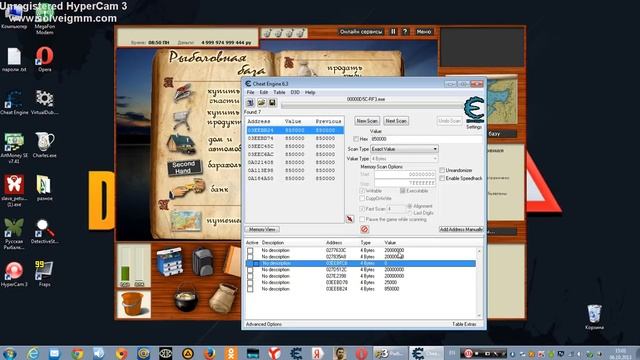This screenshot has height=360, width=640.
Task: Open the Recycle Bin on the desktop
Action: (x=594, y=317)
